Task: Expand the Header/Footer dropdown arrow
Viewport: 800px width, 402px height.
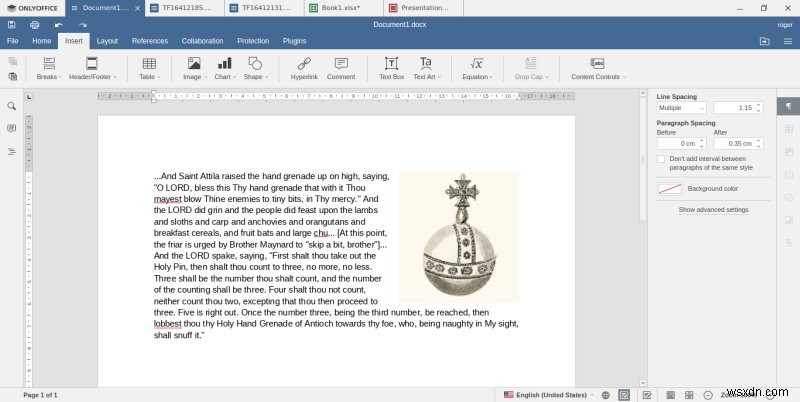Action: 115,77
